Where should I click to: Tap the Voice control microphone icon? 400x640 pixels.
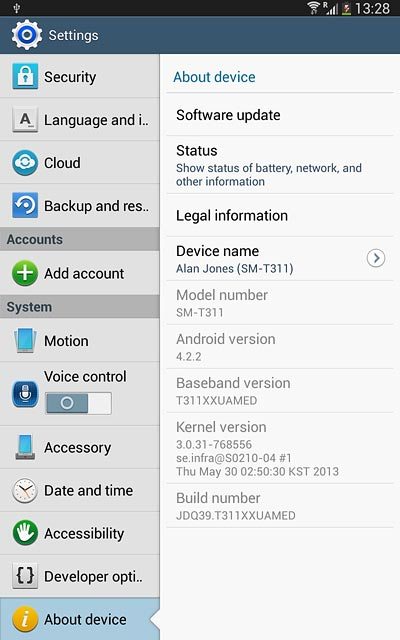point(25,393)
